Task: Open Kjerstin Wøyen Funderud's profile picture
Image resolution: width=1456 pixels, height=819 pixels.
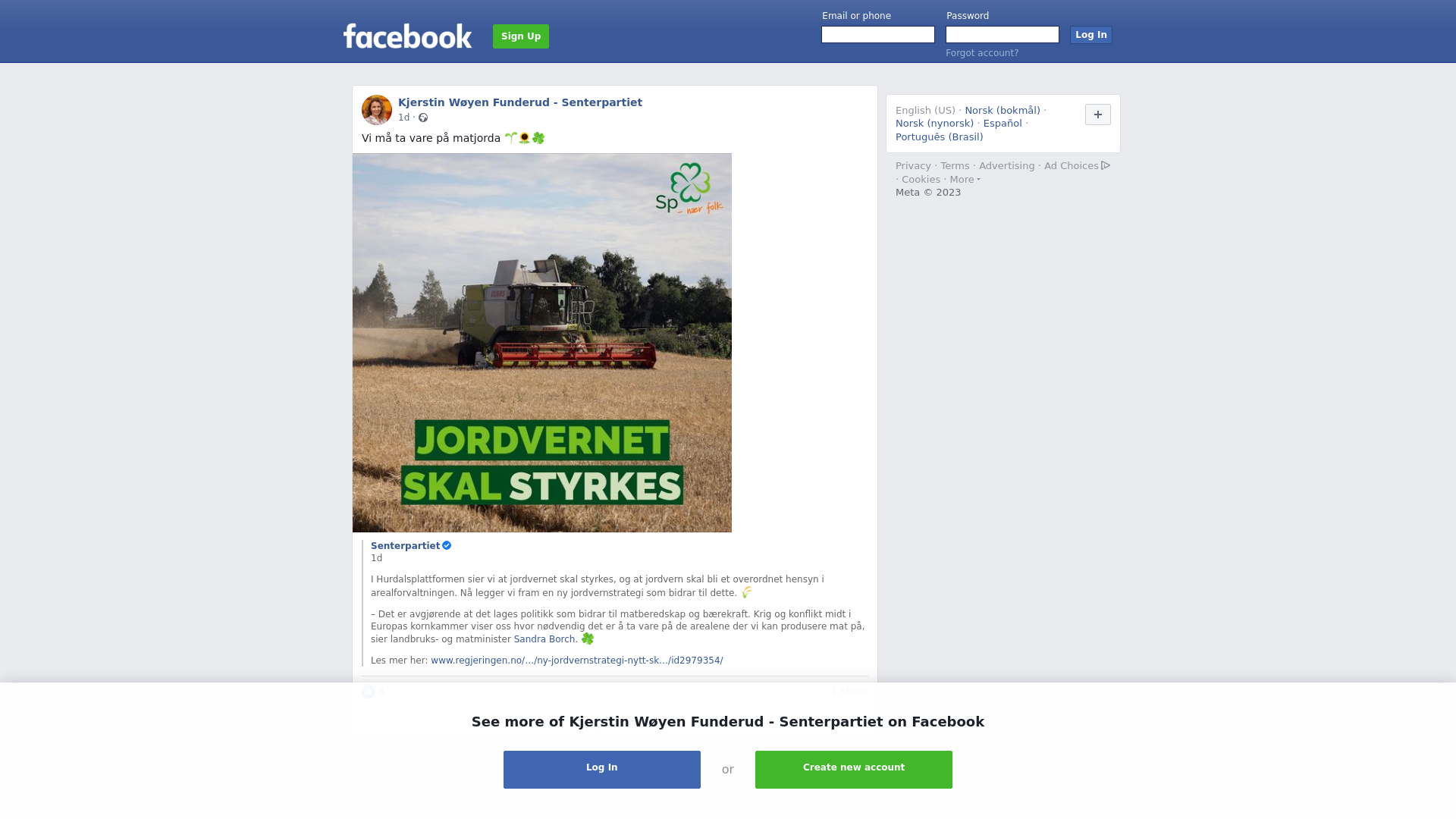Action: (377, 110)
